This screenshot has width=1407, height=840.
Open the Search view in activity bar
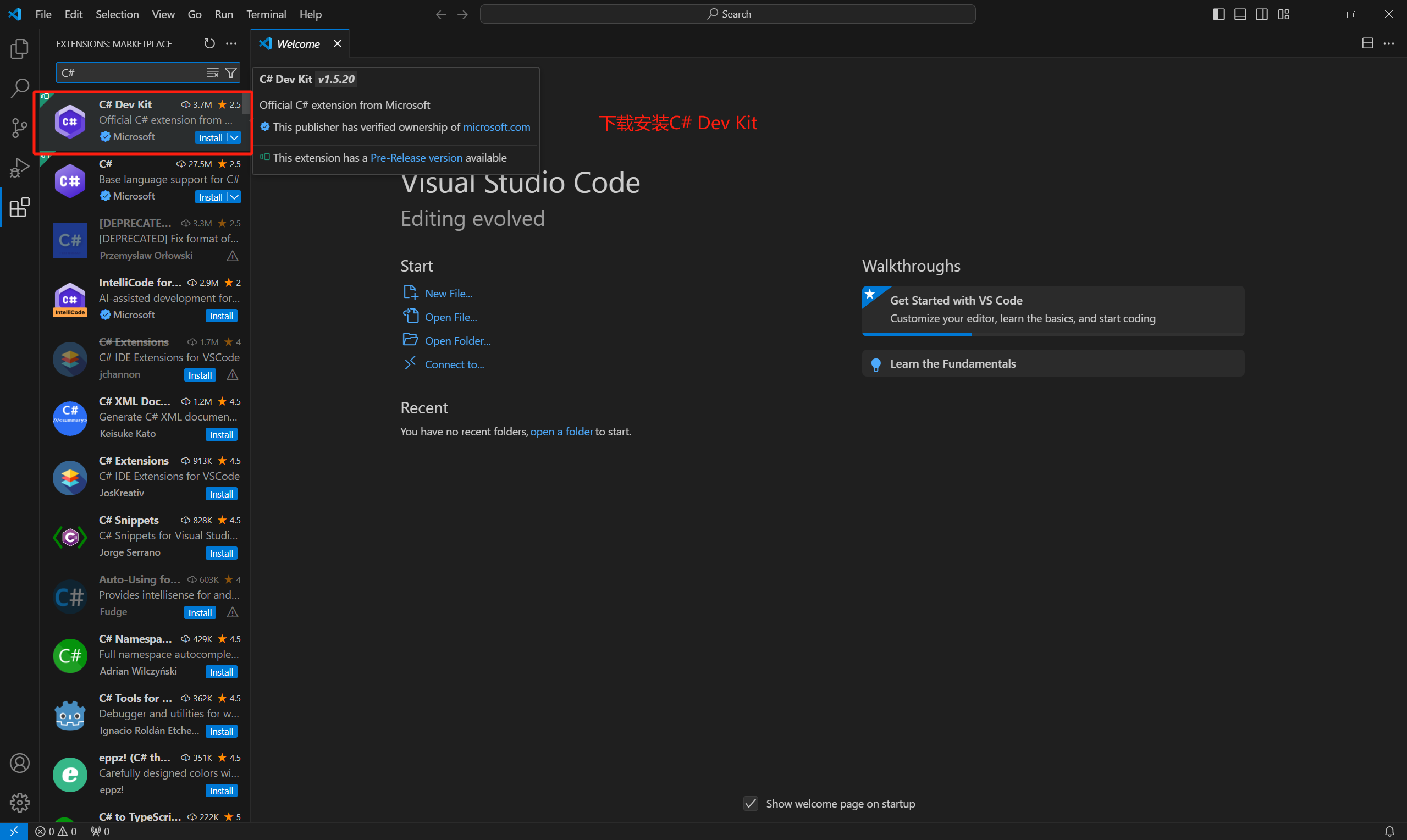(19, 89)
